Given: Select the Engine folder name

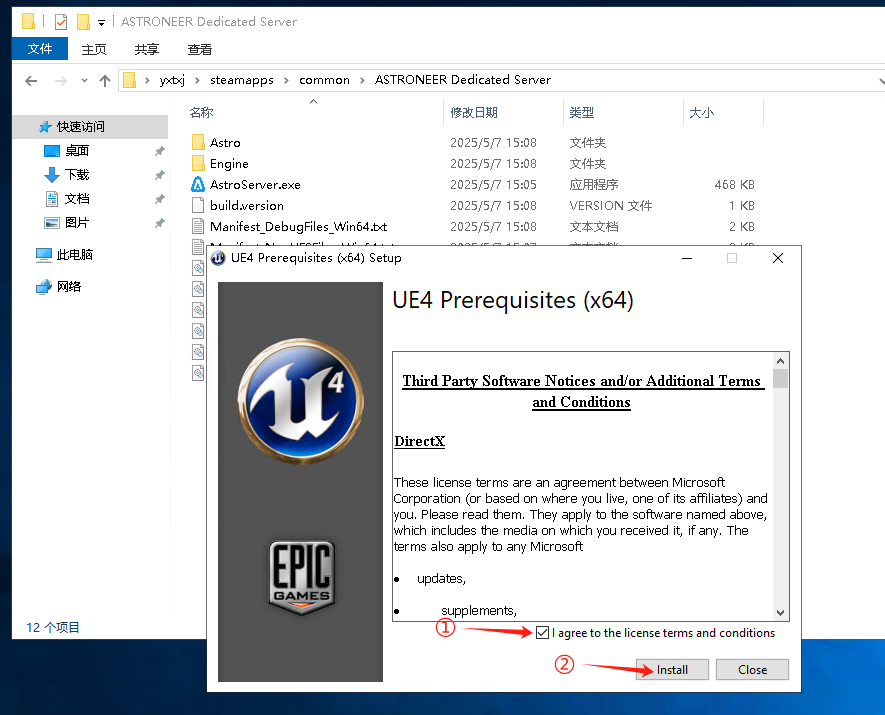Looking at the screenshot, I should coord(229,164).
